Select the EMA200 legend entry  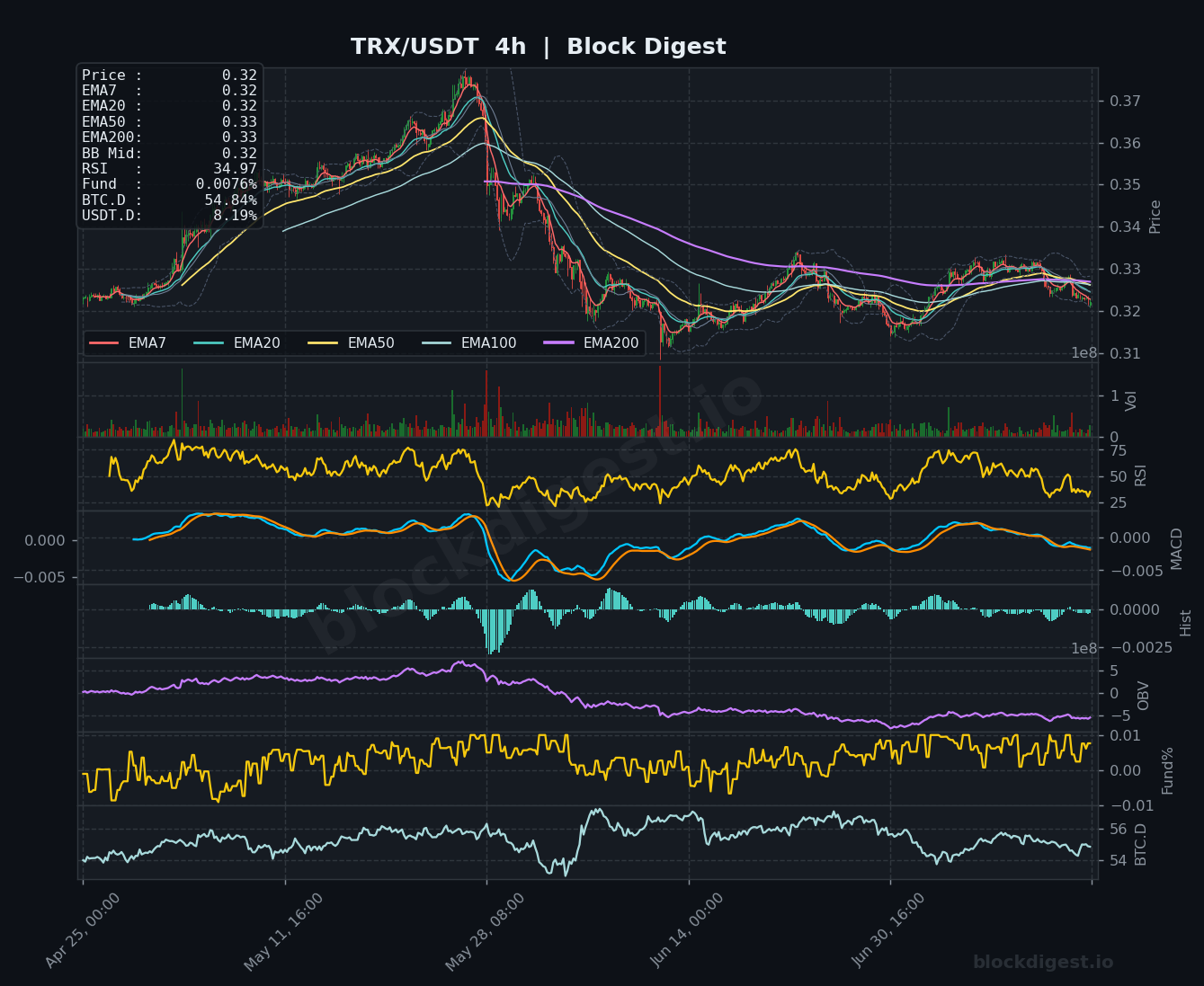click(x=592, y=343)
